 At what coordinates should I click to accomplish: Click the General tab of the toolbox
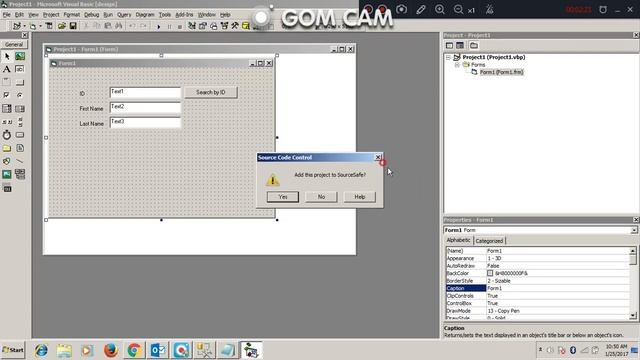tap(14, 44)
